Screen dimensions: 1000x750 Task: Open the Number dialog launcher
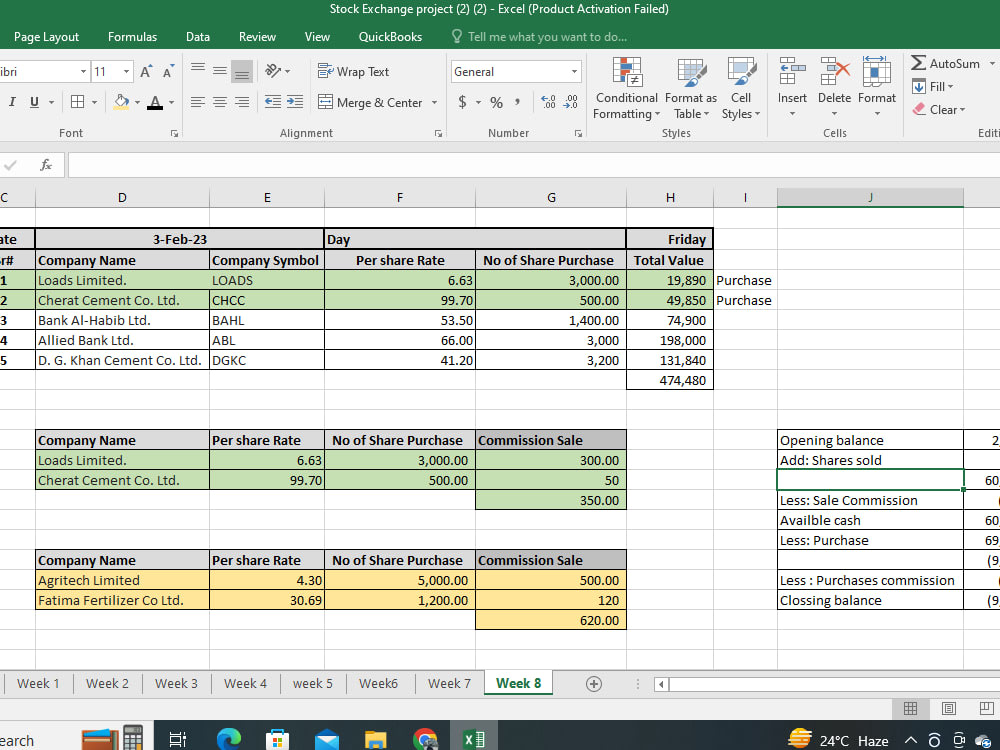coord(578,133)
